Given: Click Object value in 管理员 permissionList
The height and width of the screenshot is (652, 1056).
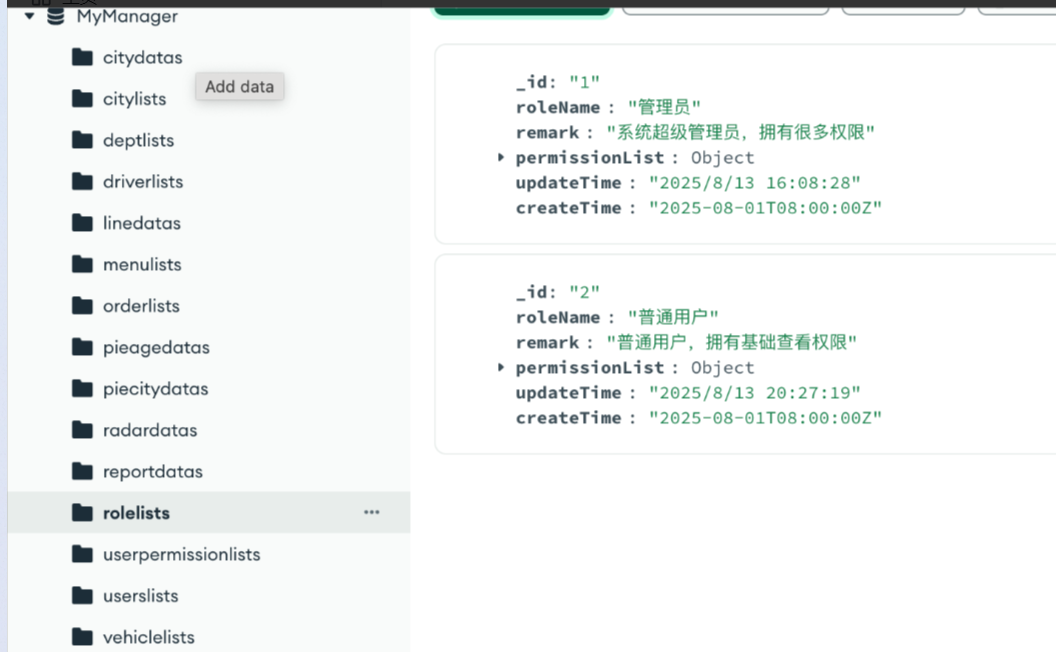Looking at the screenshot, I should 723,158.
